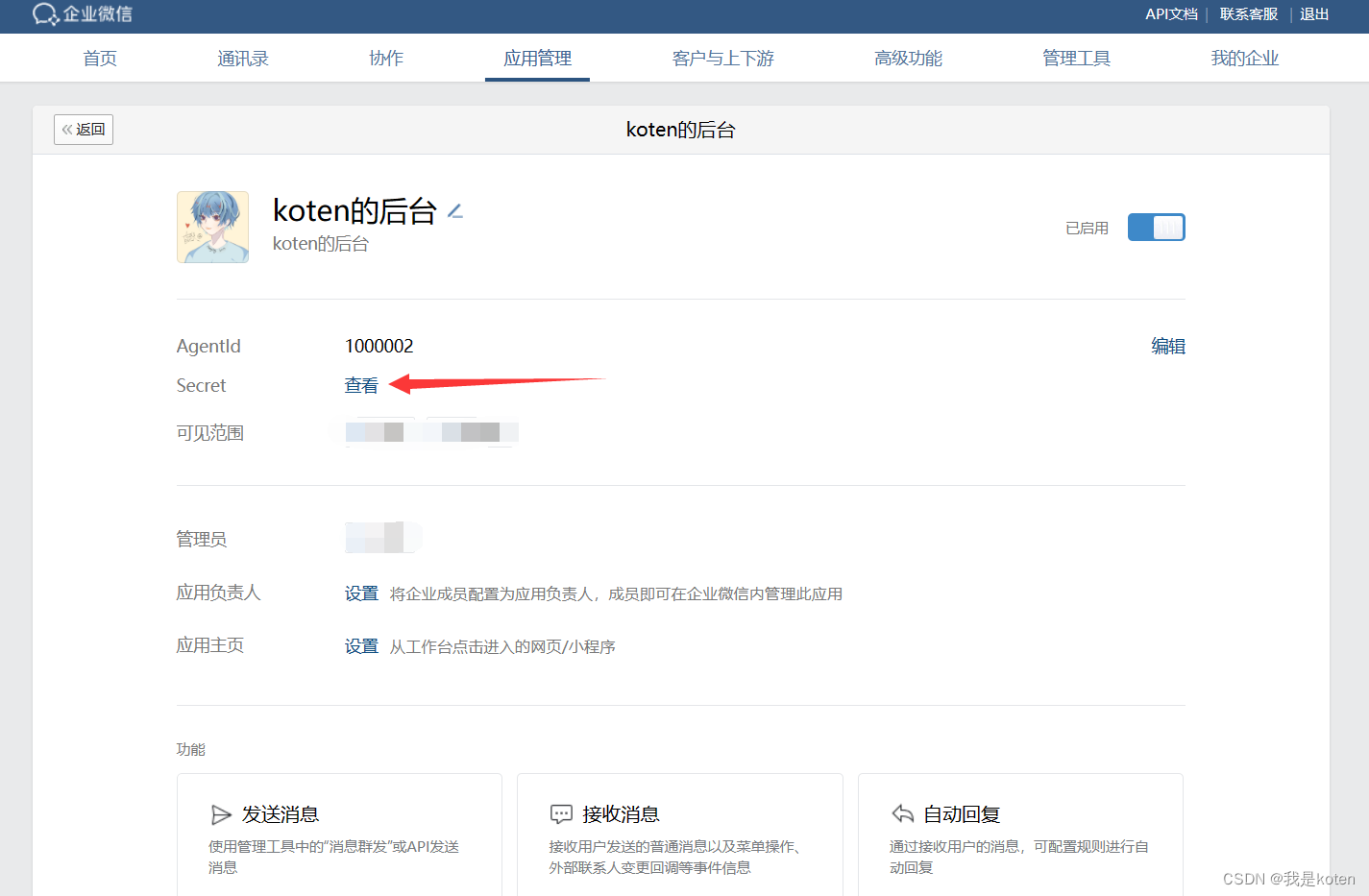1369x896 pixels.
Task: Click the 接收消息 chat bubble icon
Action: click(x=561, y=814)
